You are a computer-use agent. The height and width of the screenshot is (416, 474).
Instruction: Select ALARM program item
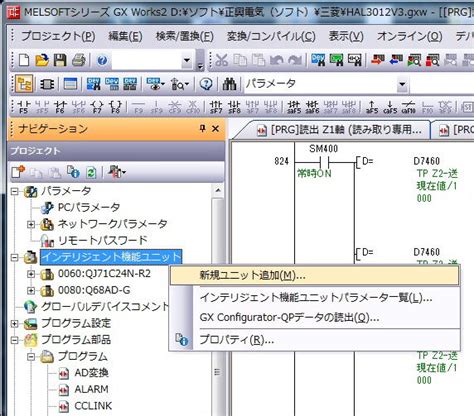pos(91,389)
